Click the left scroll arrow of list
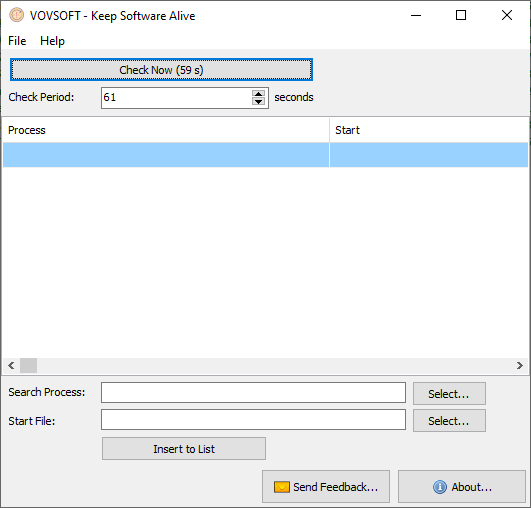Image resolution: width=531 pixels, height=508 pixels. tap(11, 365)
